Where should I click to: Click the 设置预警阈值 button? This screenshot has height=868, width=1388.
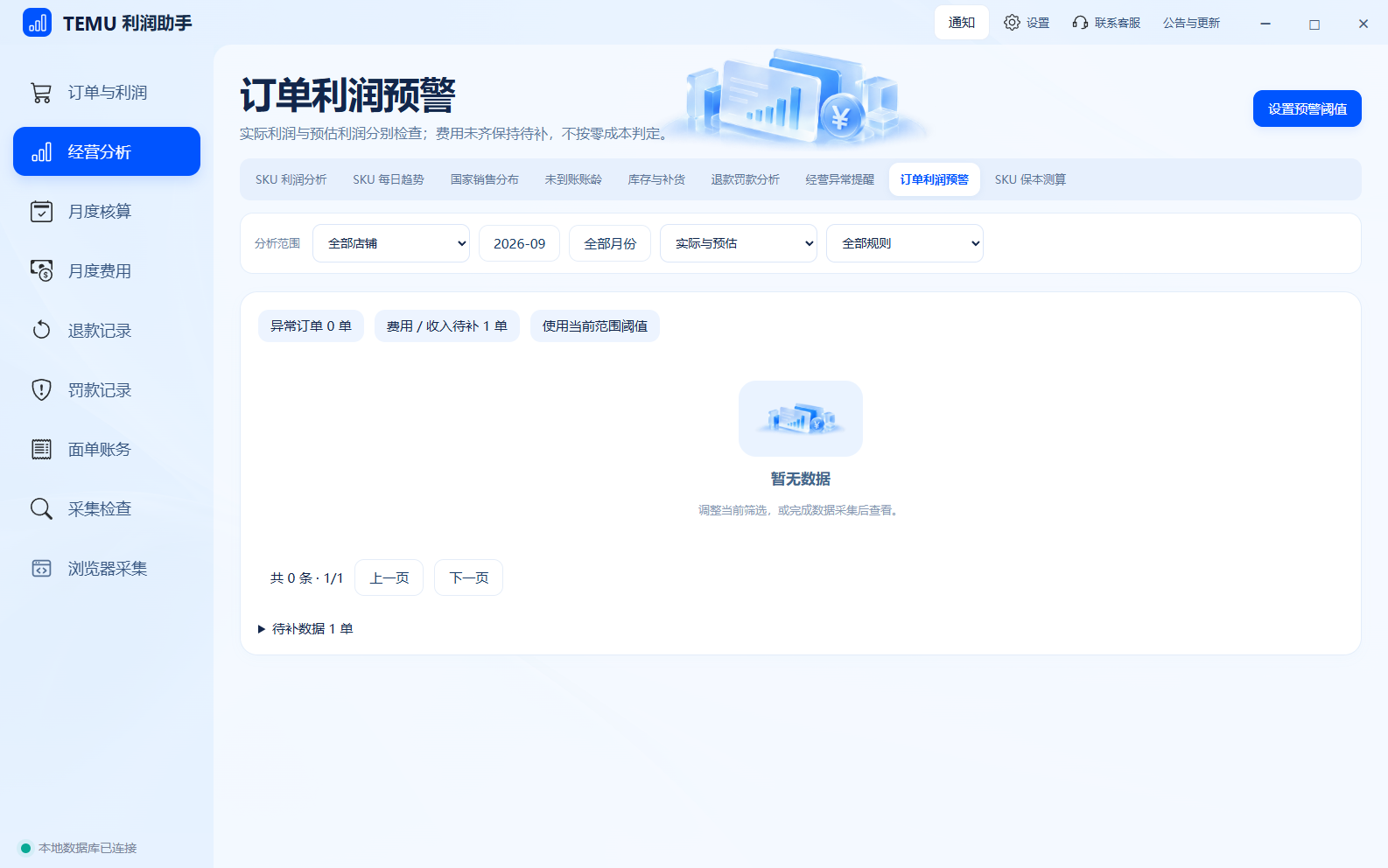click(1307, 108)
